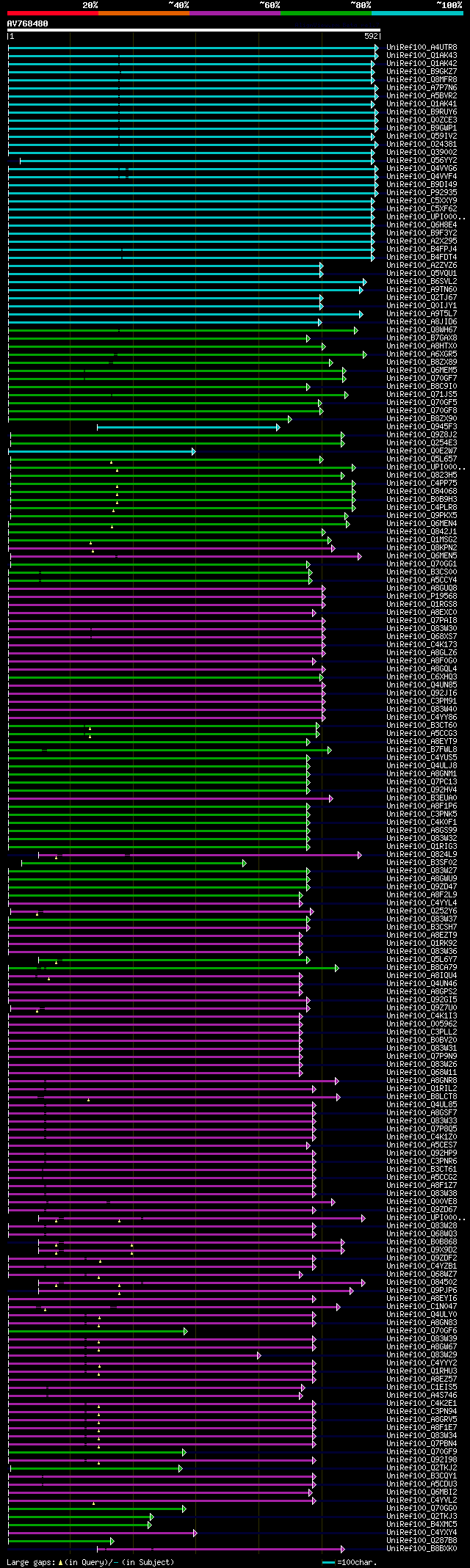Open hit UniRef100_A4UTR8
The image size is (470, 1568).
422,48
